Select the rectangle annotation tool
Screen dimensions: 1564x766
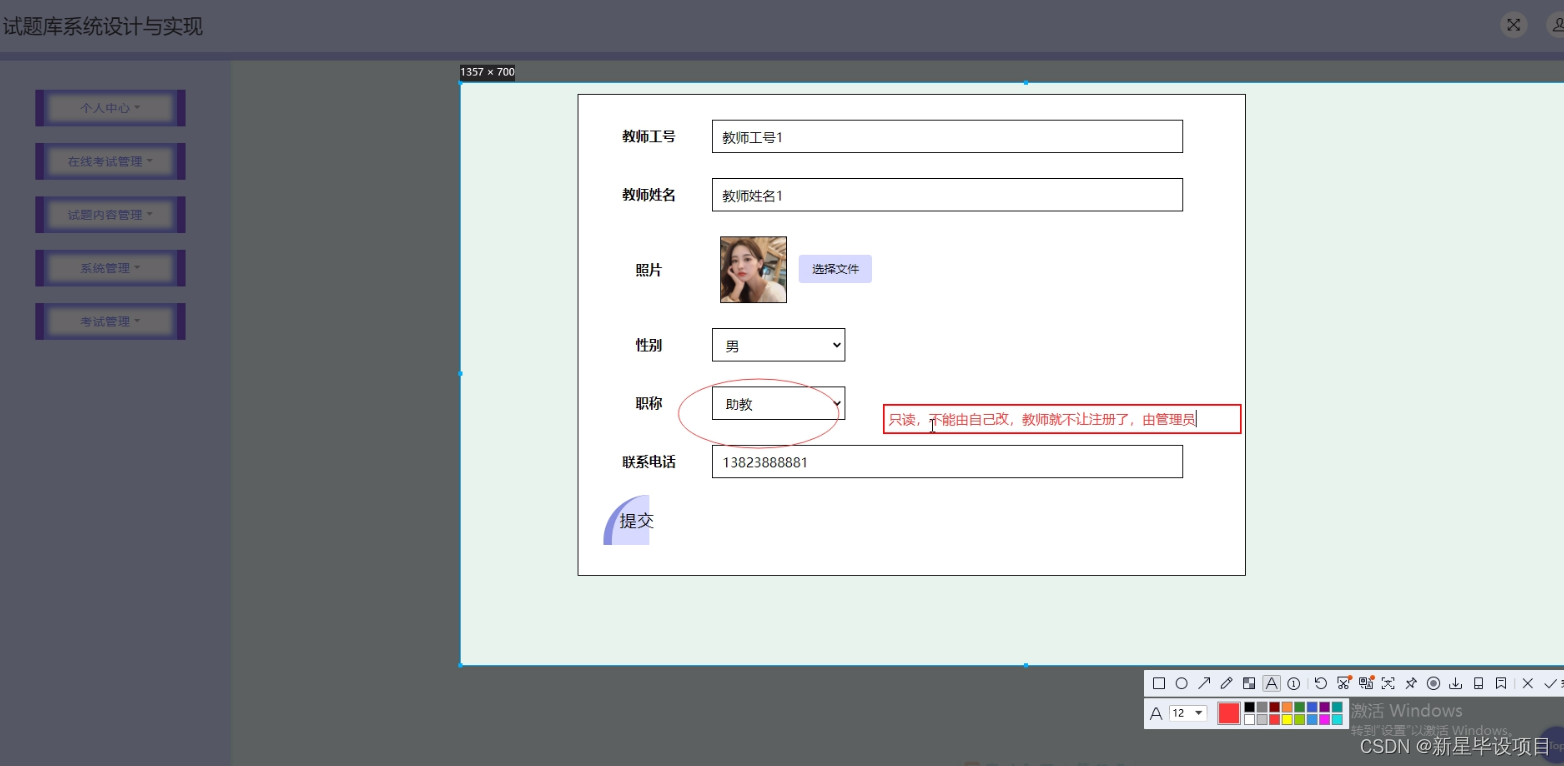click(x=1158, y=683)
